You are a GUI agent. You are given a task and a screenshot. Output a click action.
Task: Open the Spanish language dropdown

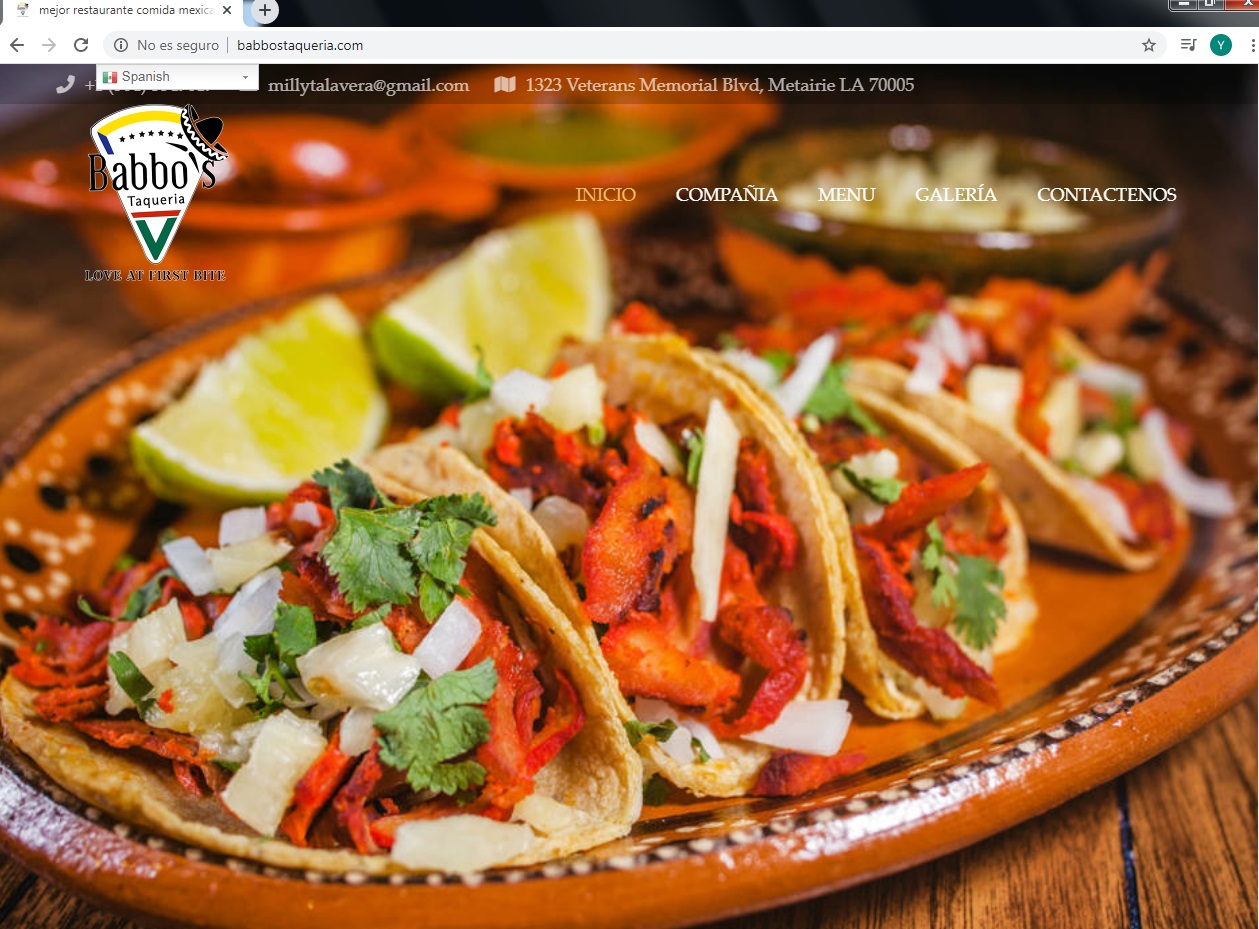coord(177,77)
